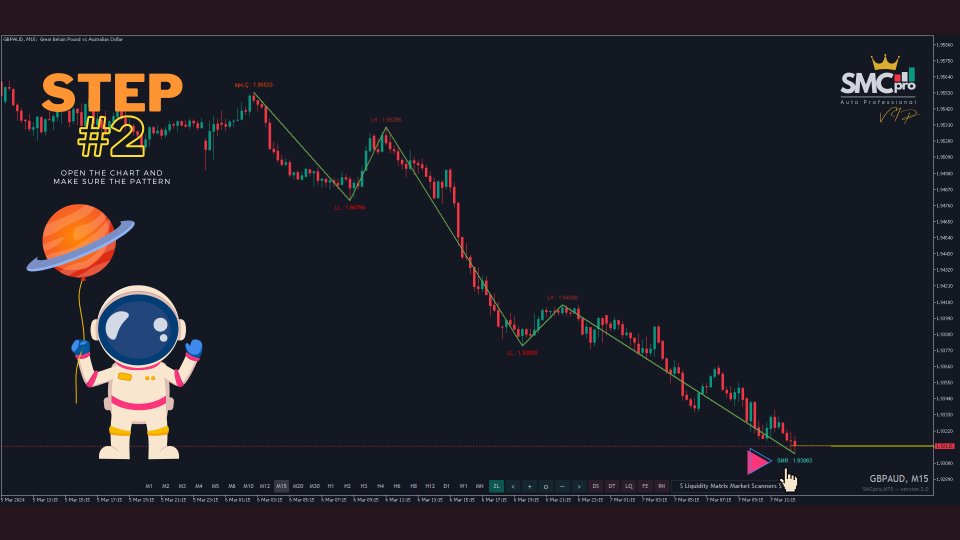Click the FE button in toolbar
This screenshot has width=960, height=540.
point(645,485)
